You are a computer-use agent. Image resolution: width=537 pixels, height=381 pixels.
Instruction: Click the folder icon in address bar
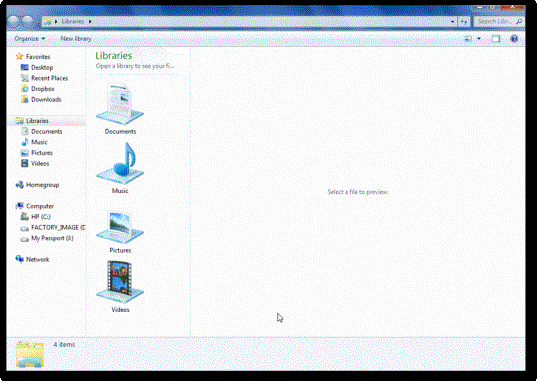47,22
